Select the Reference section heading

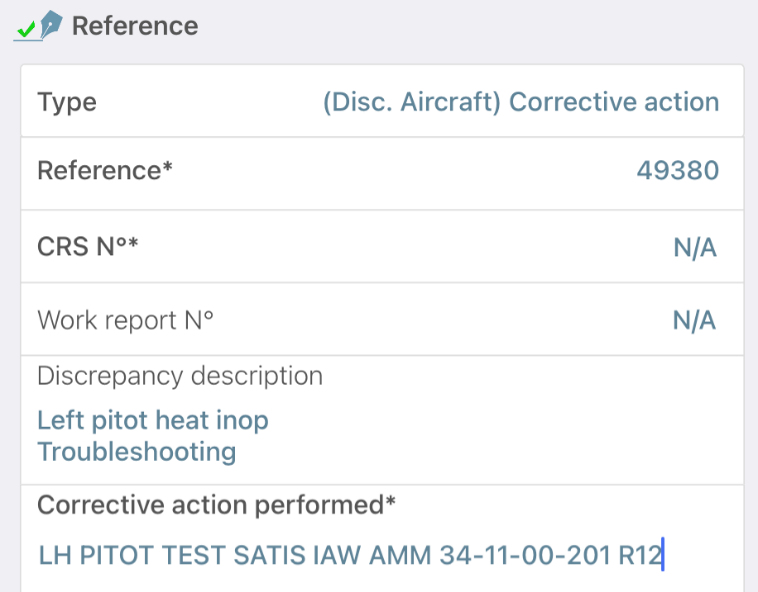pos(135,26)
